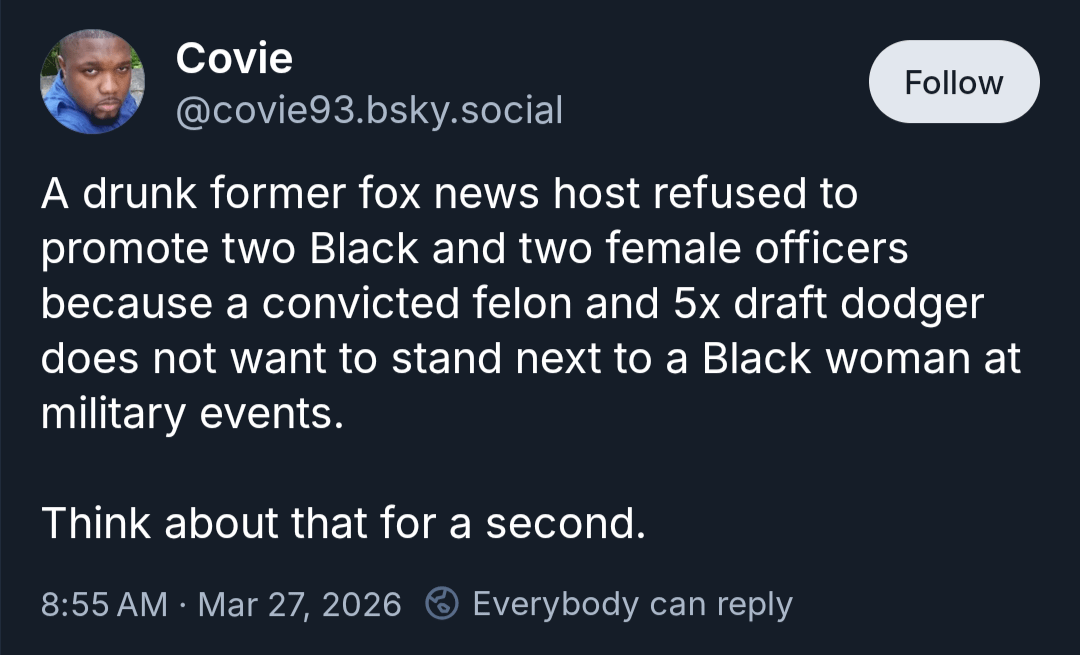
Task: Click the Follow button
Action: 953,82
